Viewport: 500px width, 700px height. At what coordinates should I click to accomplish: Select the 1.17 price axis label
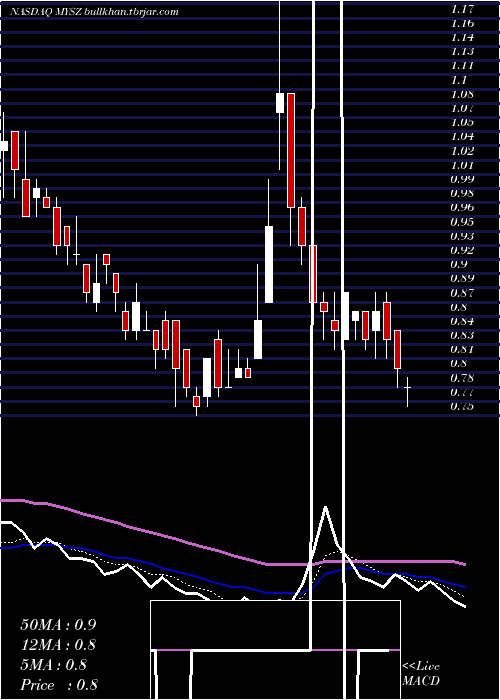(462, 8)
